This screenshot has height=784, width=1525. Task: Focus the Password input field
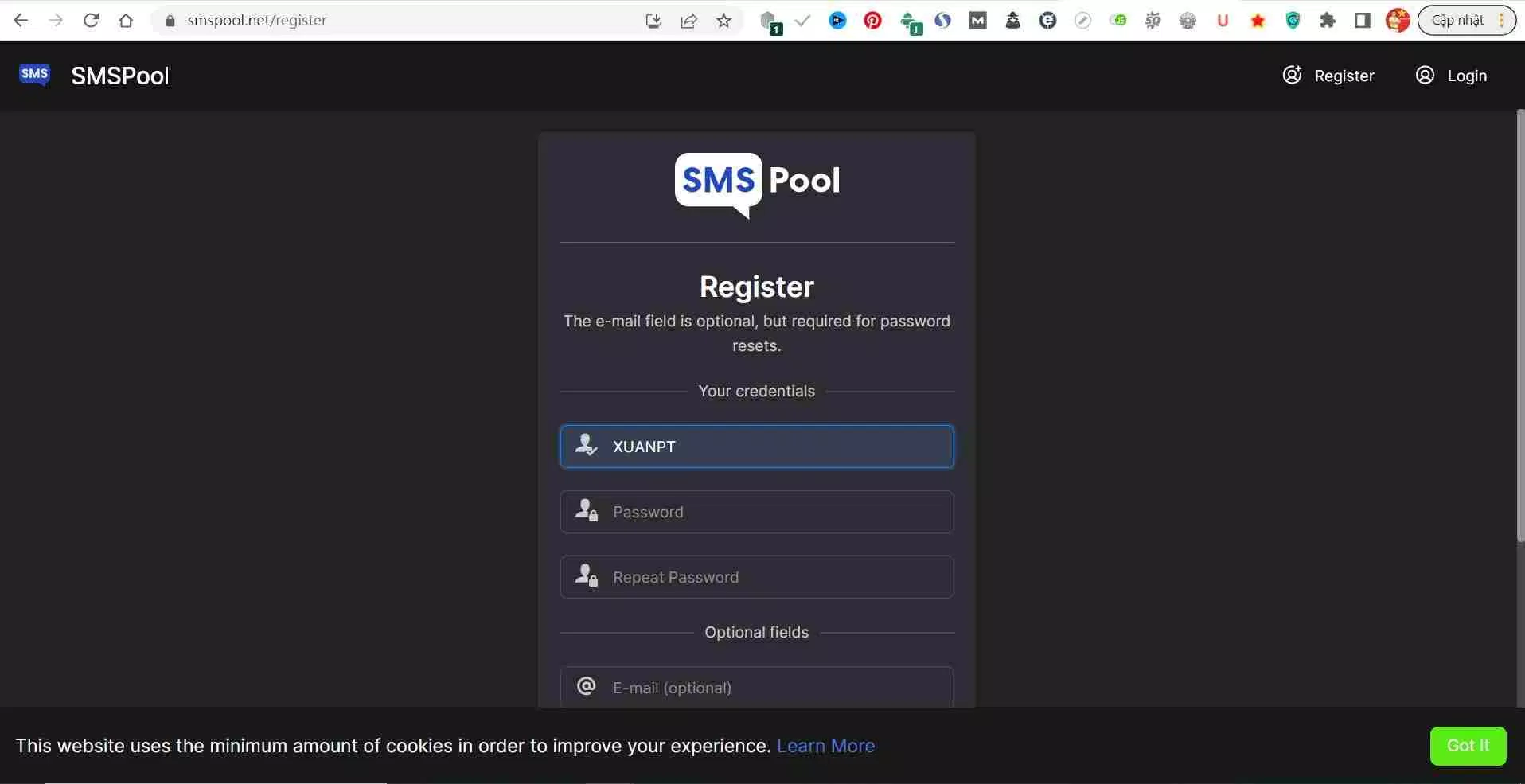757,512
